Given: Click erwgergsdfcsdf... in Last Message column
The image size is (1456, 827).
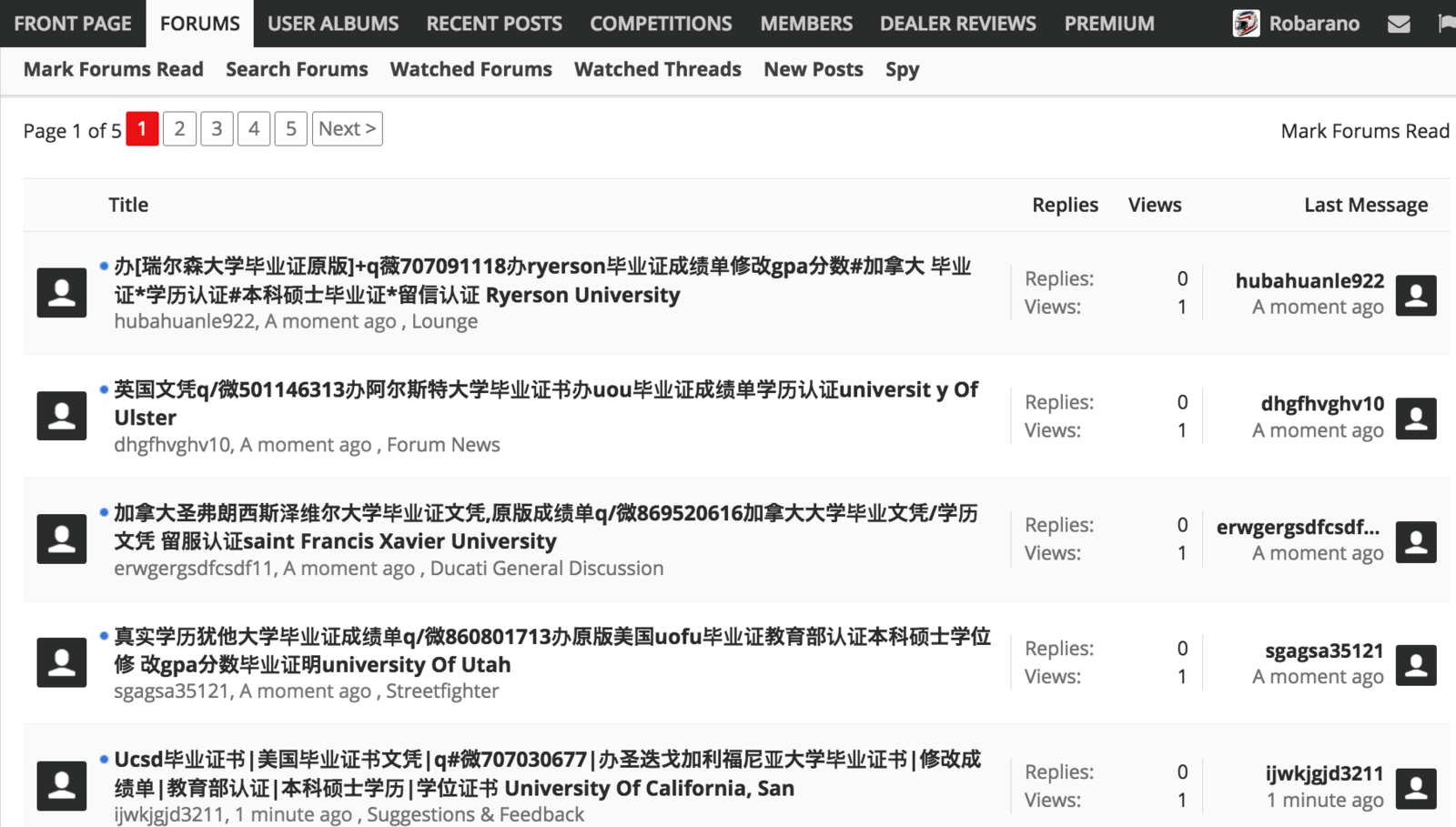Looking at the screenshot, I should pos(1299,528).
